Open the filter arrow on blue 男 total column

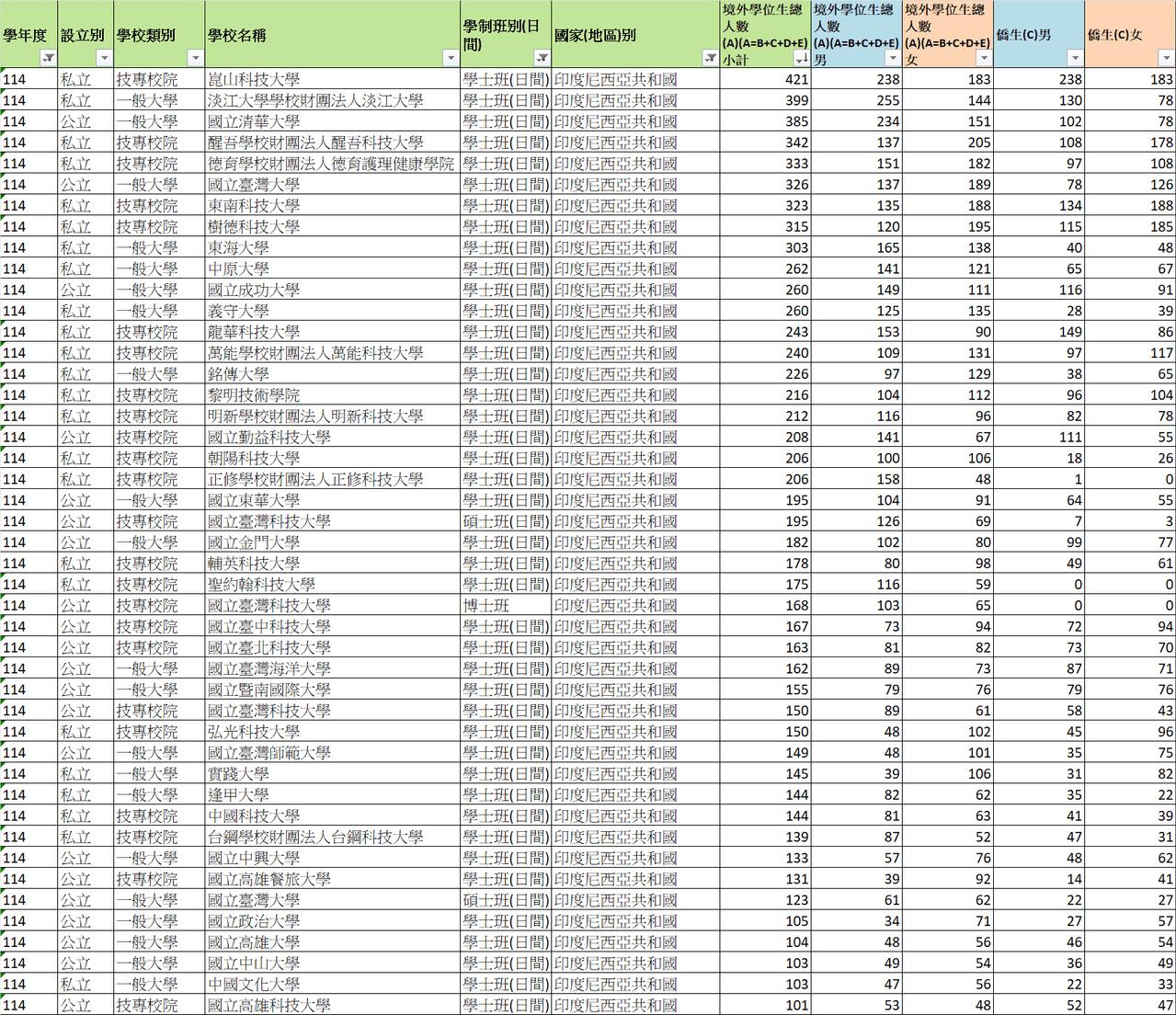pos(892,58)
